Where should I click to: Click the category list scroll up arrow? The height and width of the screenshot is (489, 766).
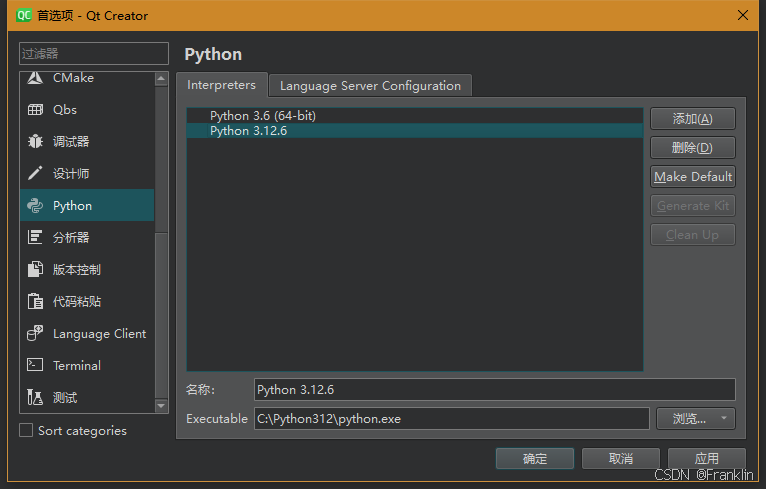[161, 79]
